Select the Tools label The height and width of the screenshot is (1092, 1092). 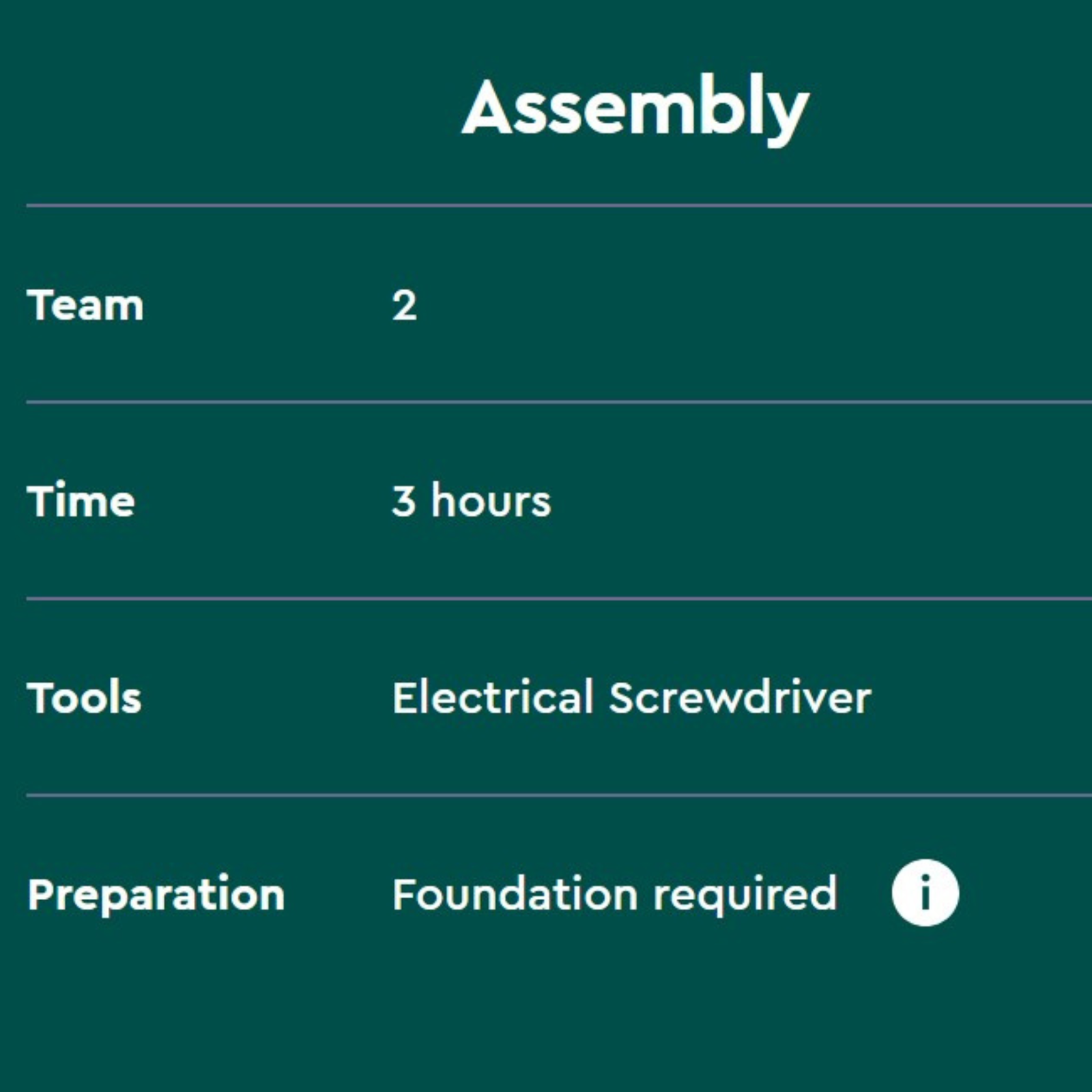[85, 698]
